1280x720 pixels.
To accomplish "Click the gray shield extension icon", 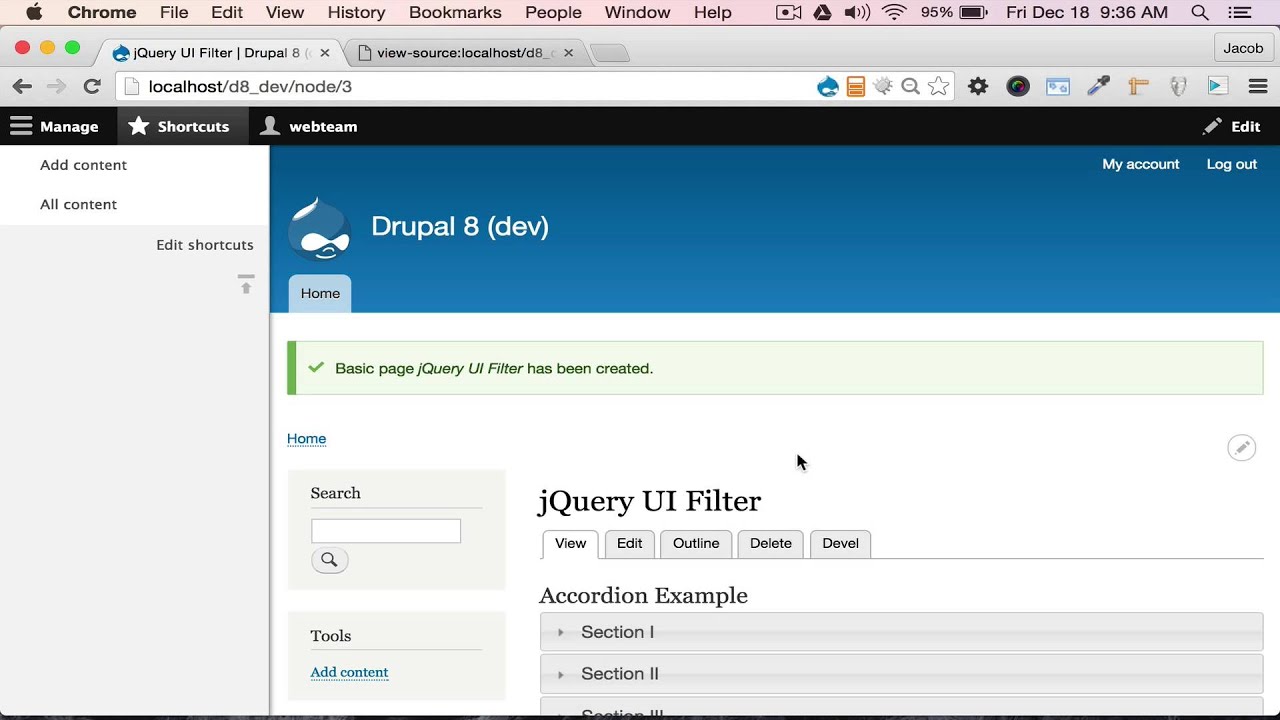I will [1178, 87].
